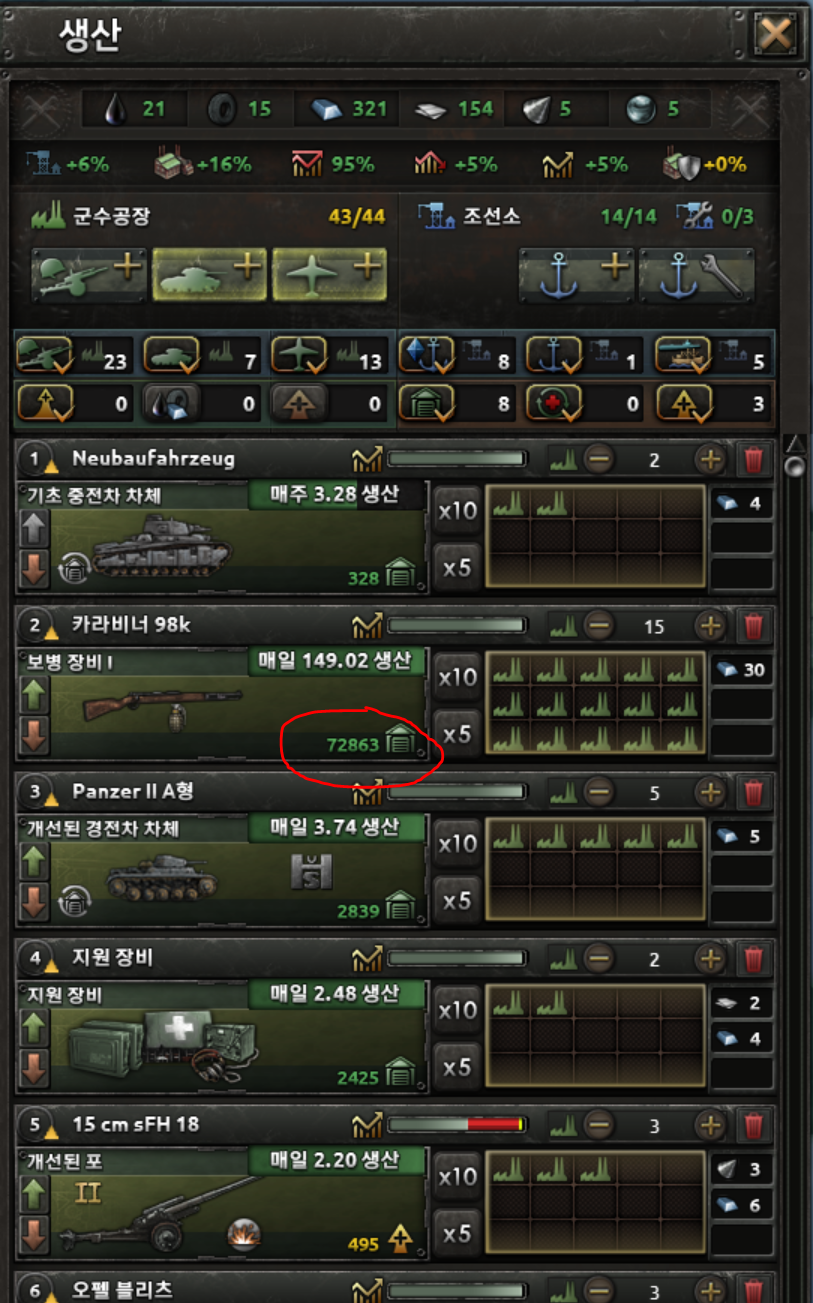This screenshot has width=813, height=1303.
Task: Add a new aircraft production line
Action: pyautogui.click(x=329, y=273)
